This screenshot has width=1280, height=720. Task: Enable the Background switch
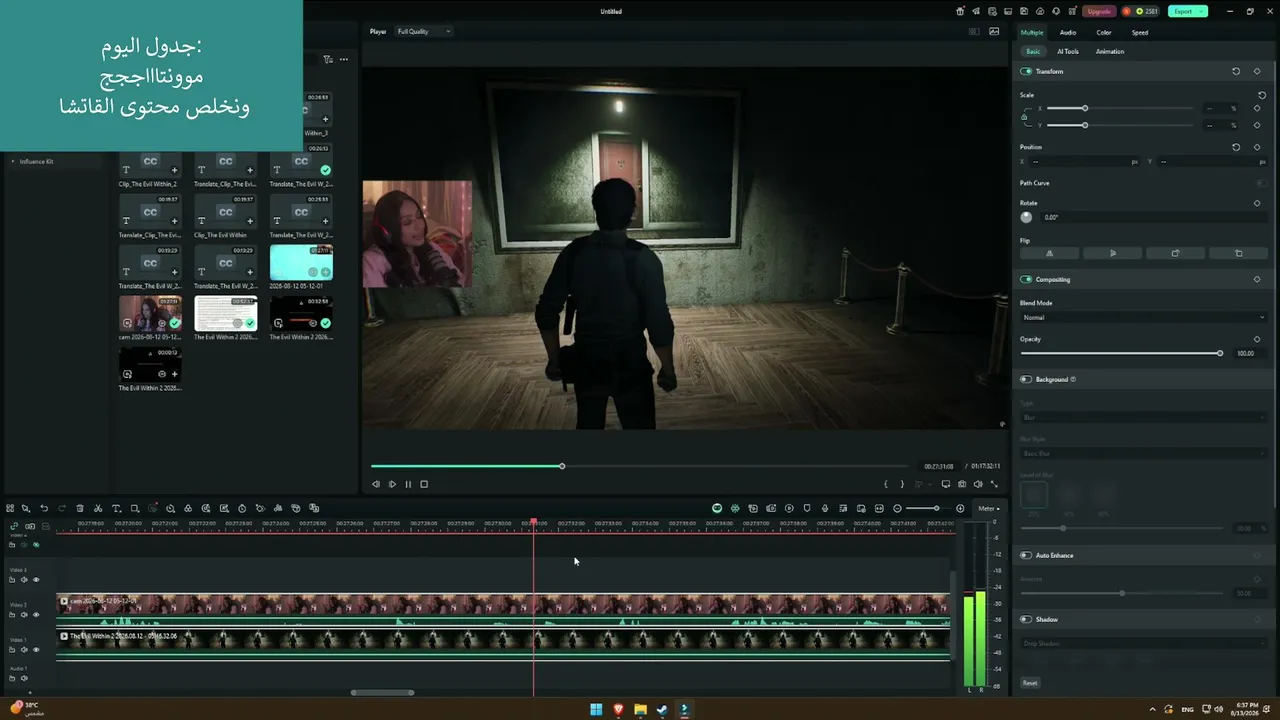click(x=1026, y=380)
